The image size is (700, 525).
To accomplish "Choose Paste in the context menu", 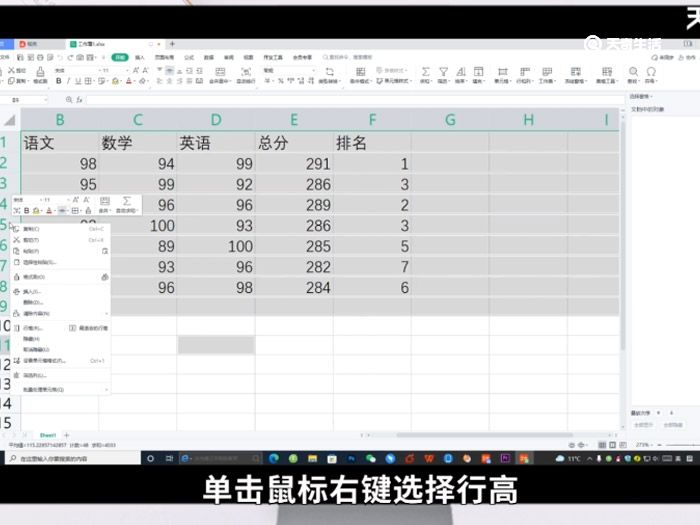I will coord(60,251).
